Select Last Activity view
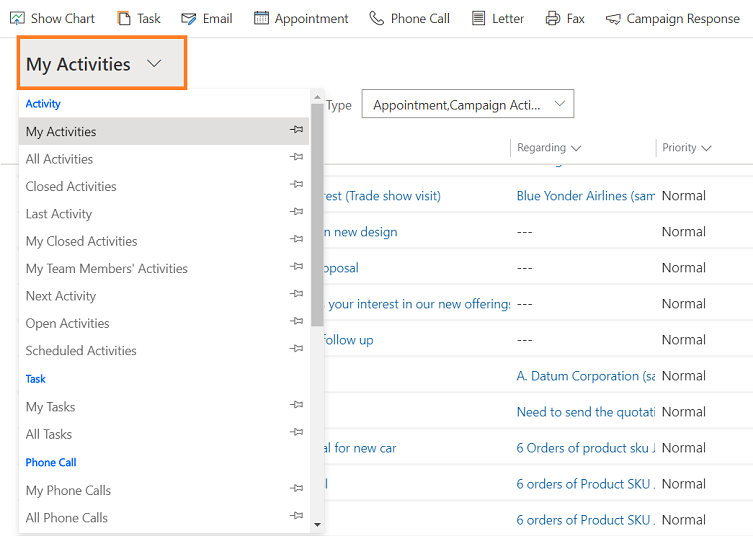 (164, 214)
